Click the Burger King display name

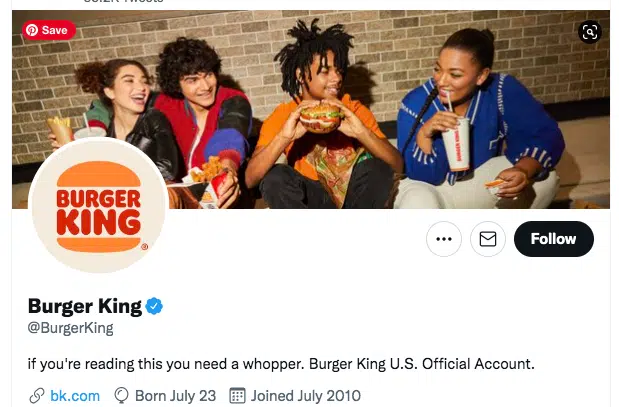(x=85, y=306)
